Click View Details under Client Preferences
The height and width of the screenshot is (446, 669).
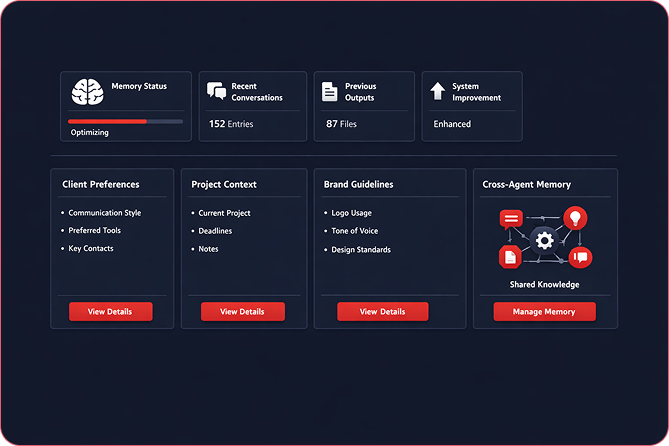pyautogui.click(x=110, y=312)
